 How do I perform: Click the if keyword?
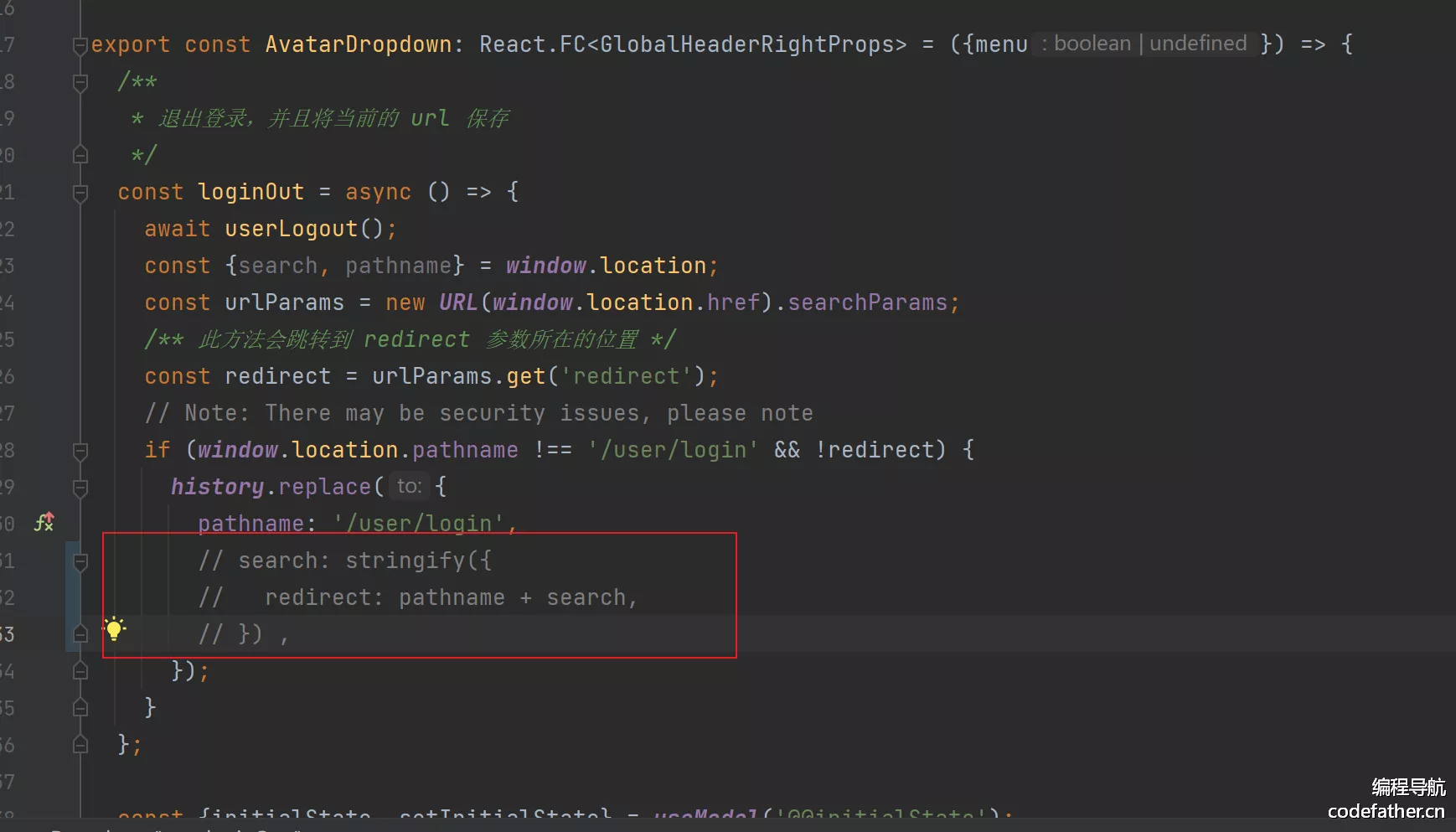[x=157, y=450]
